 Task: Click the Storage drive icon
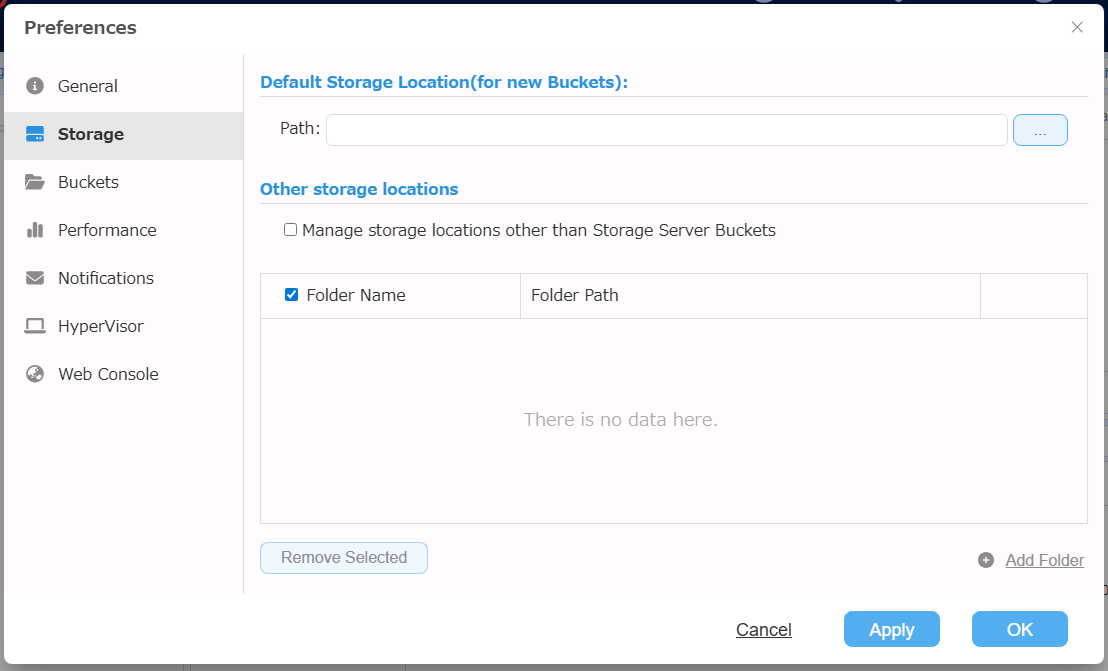point(35,134)
